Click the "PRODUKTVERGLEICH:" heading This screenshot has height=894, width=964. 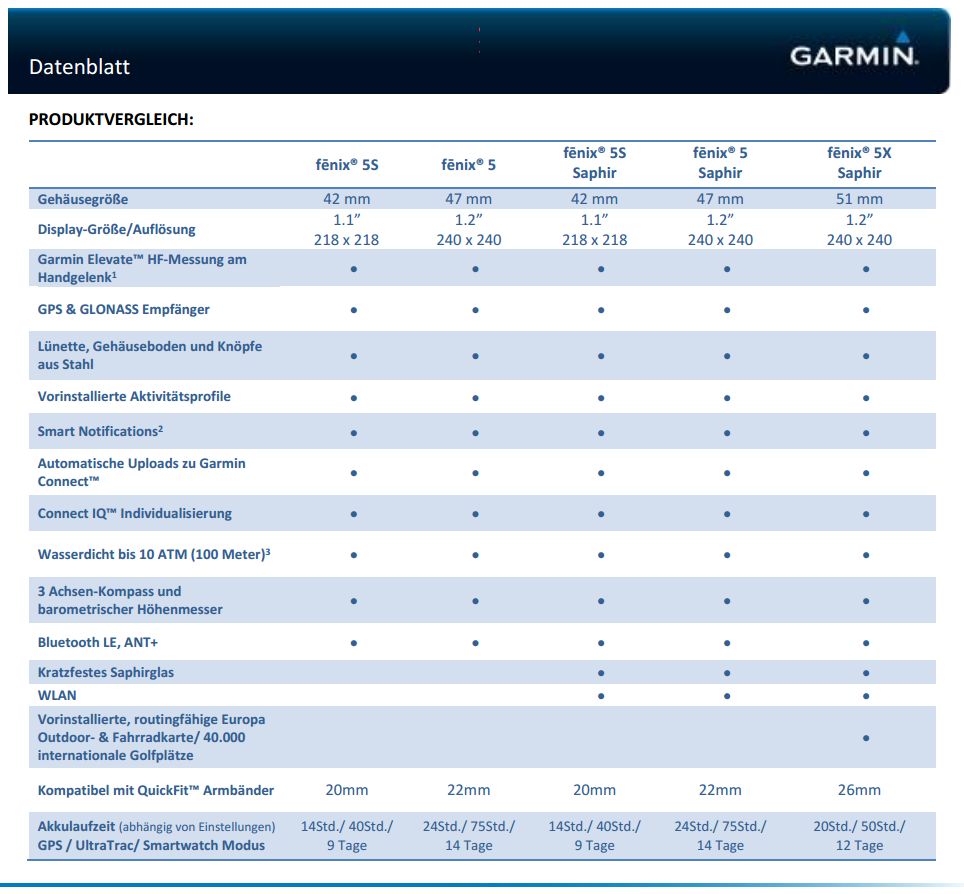click(111, 119)
